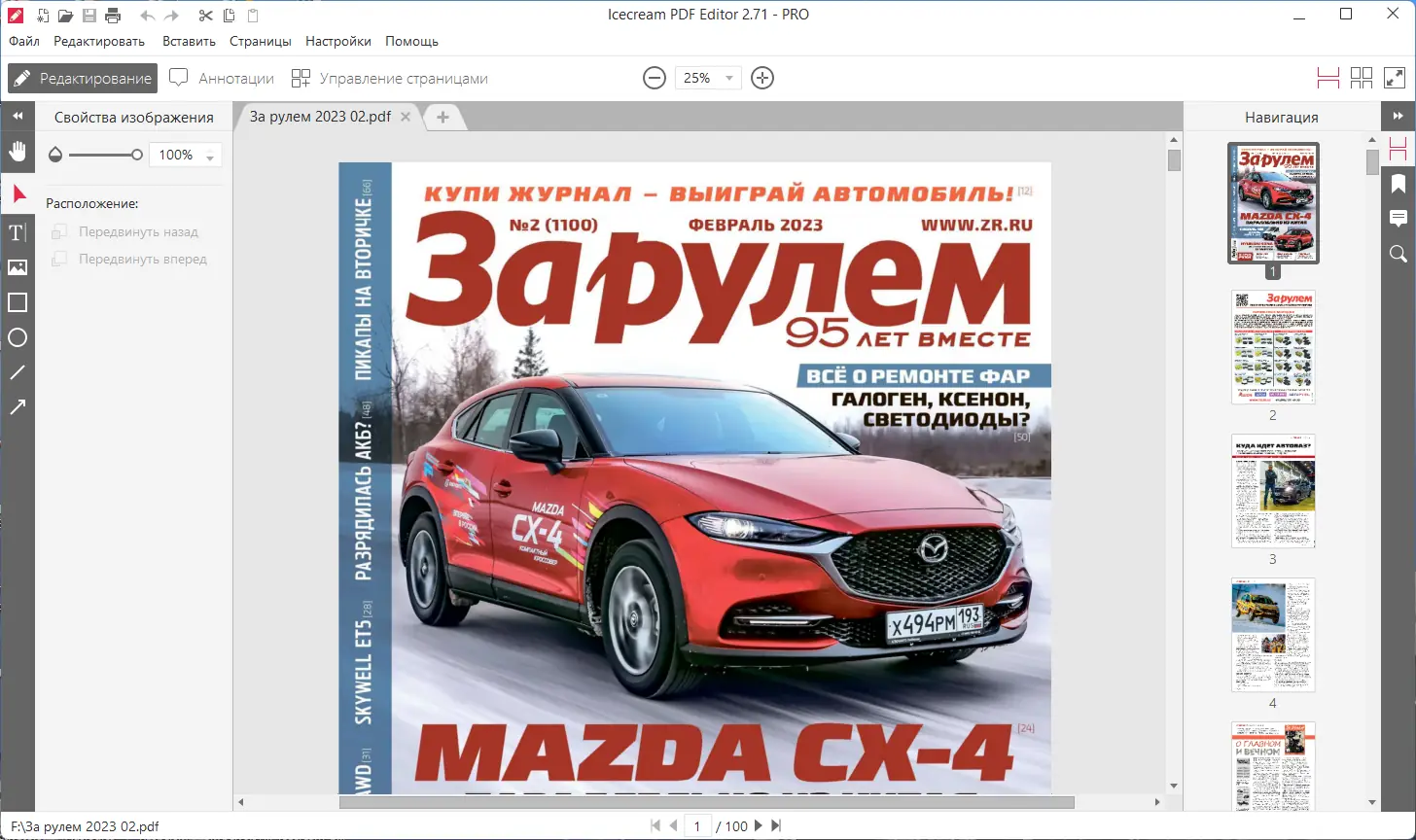Print the document with the printer icon
The width and height of the screenshot is (1416, 840).
point(113,16)
